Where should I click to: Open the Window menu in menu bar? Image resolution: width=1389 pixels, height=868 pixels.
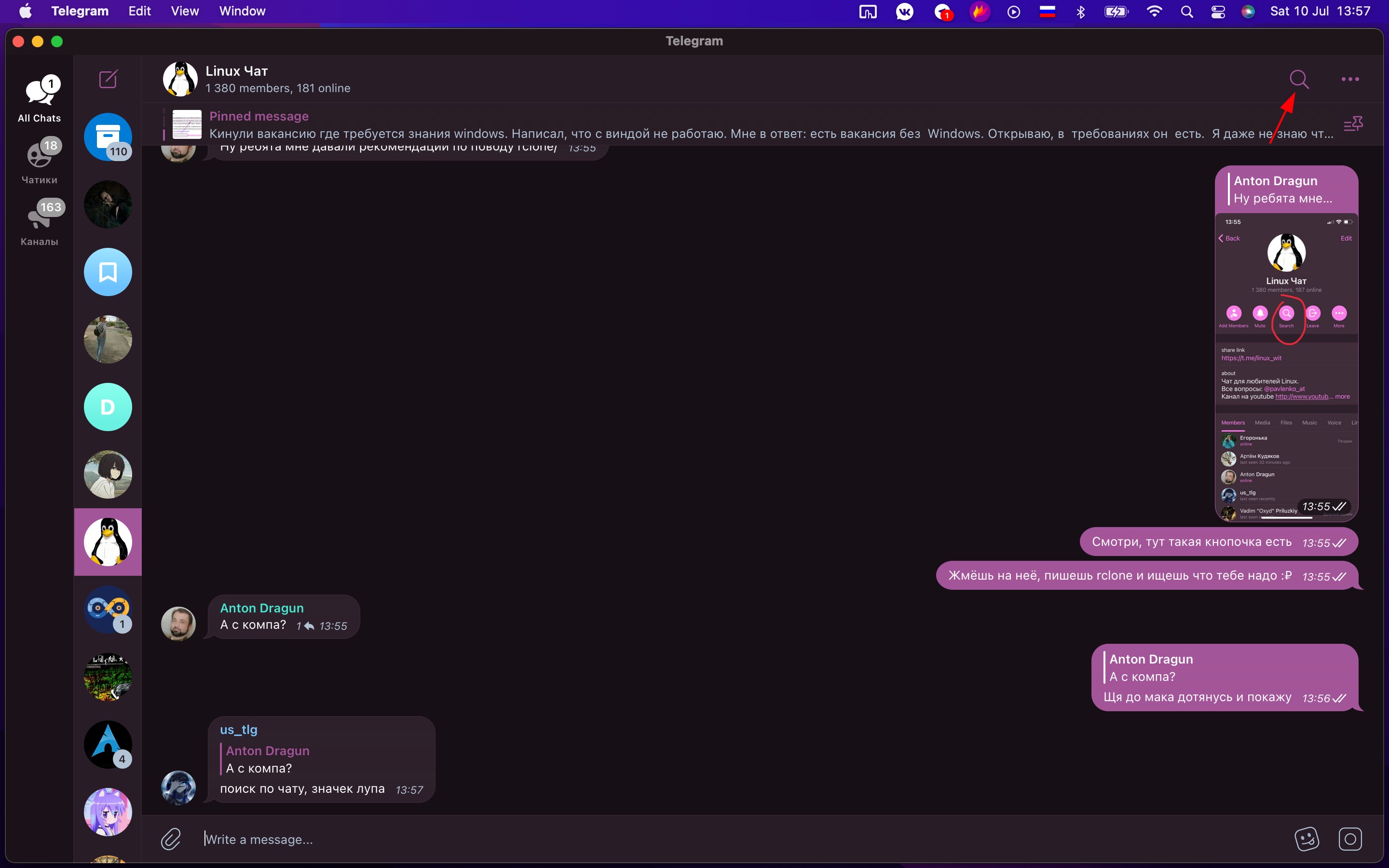(242, 11)
